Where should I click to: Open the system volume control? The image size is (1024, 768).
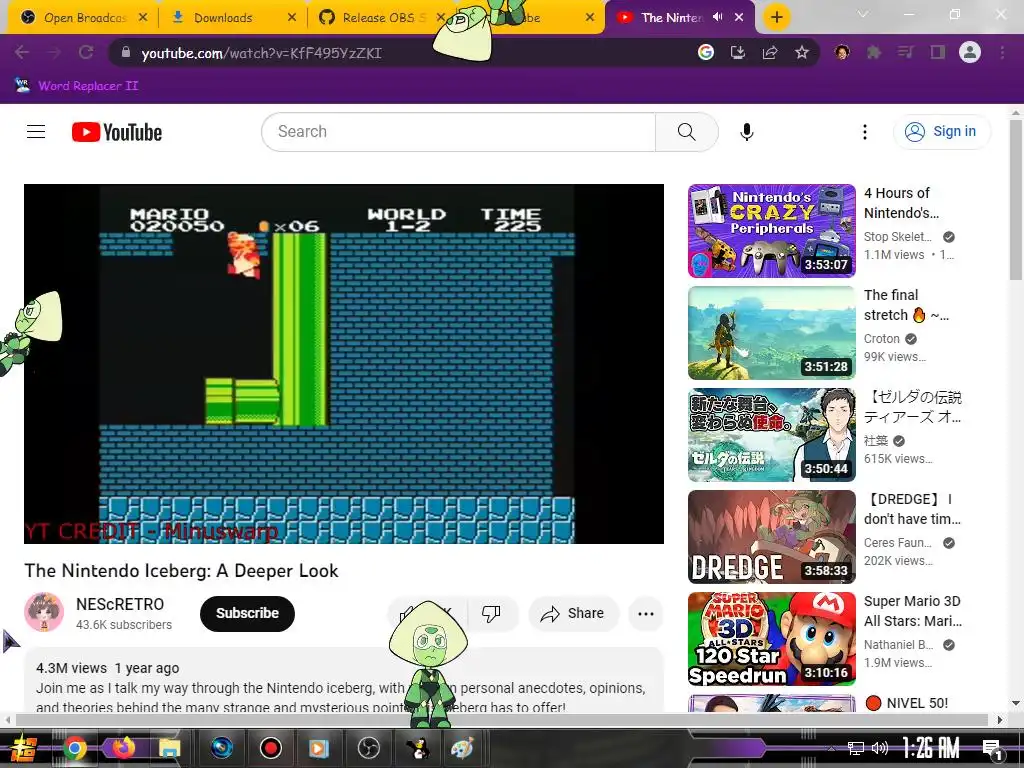click(880, 748)
